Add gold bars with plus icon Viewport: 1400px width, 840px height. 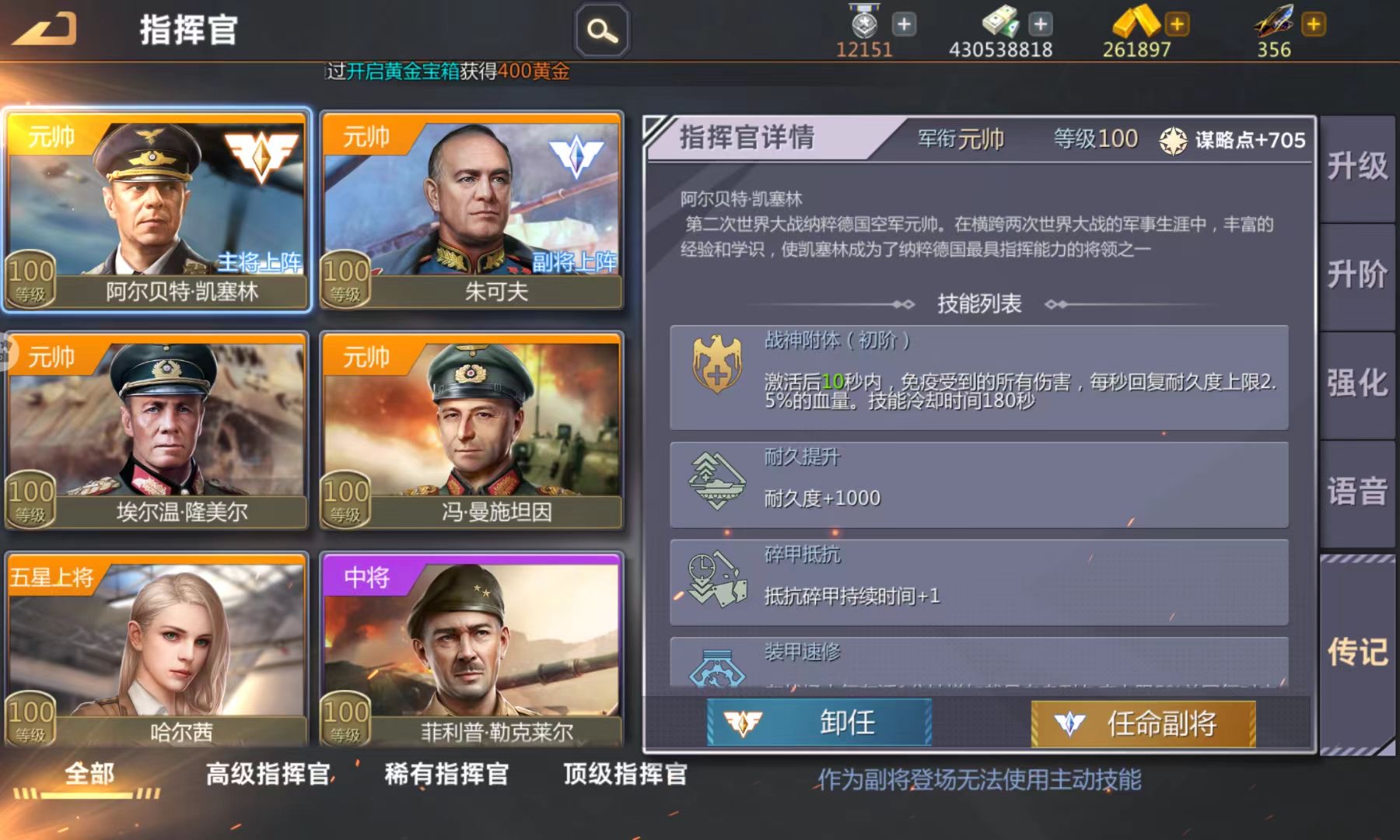click(x=1178, y=24)
